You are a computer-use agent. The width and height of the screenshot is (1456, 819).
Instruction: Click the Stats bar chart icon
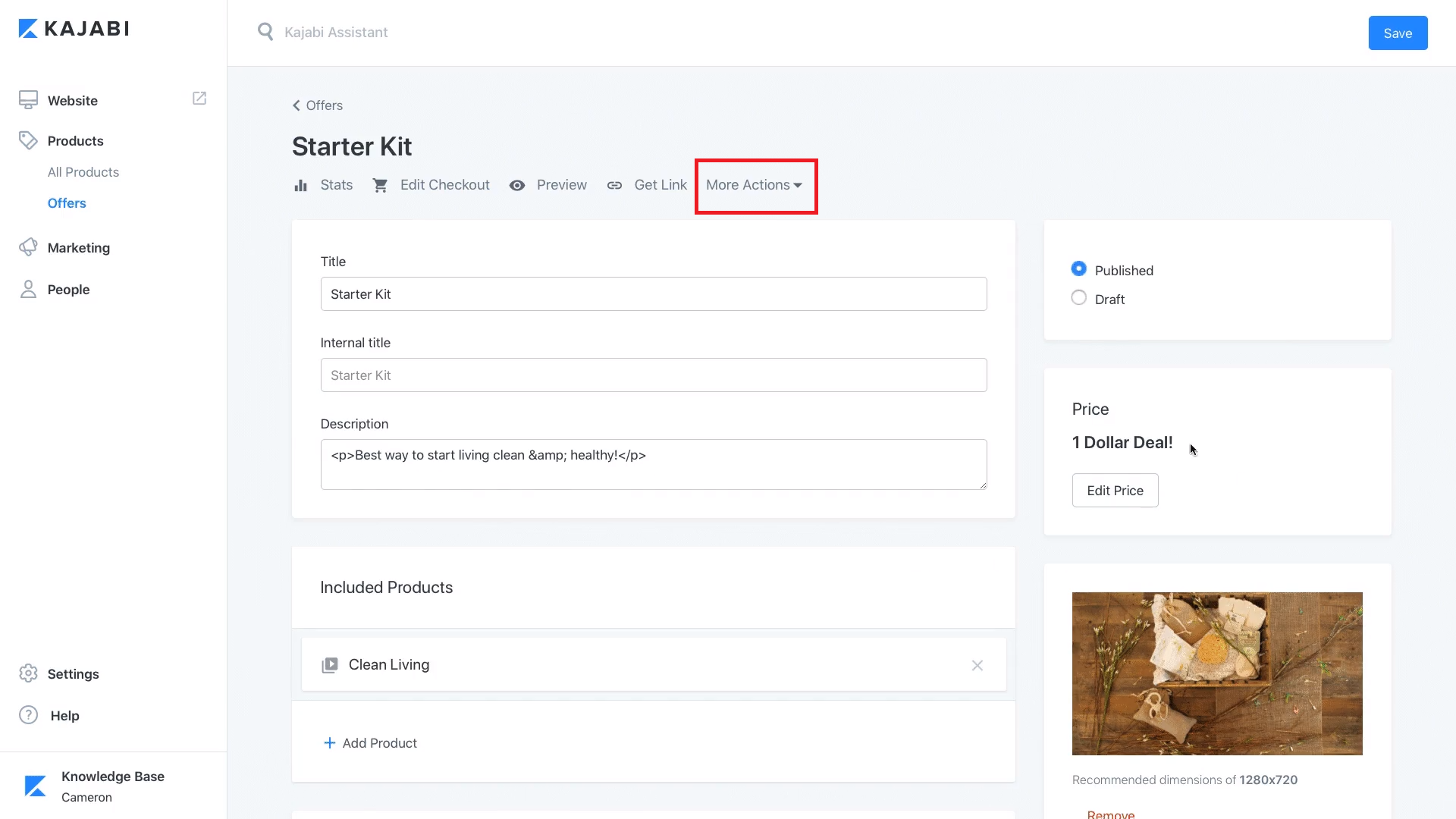(301, 185)
